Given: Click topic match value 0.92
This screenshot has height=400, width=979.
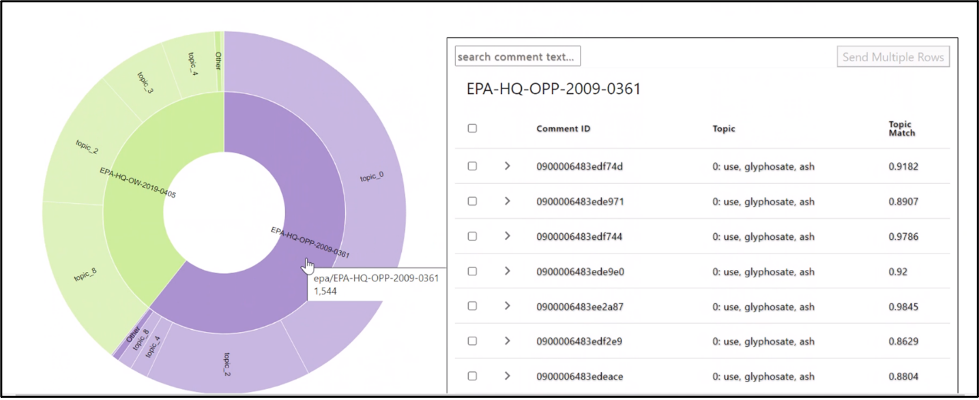Looking at the screenshot, I should [x=898, y=271].
